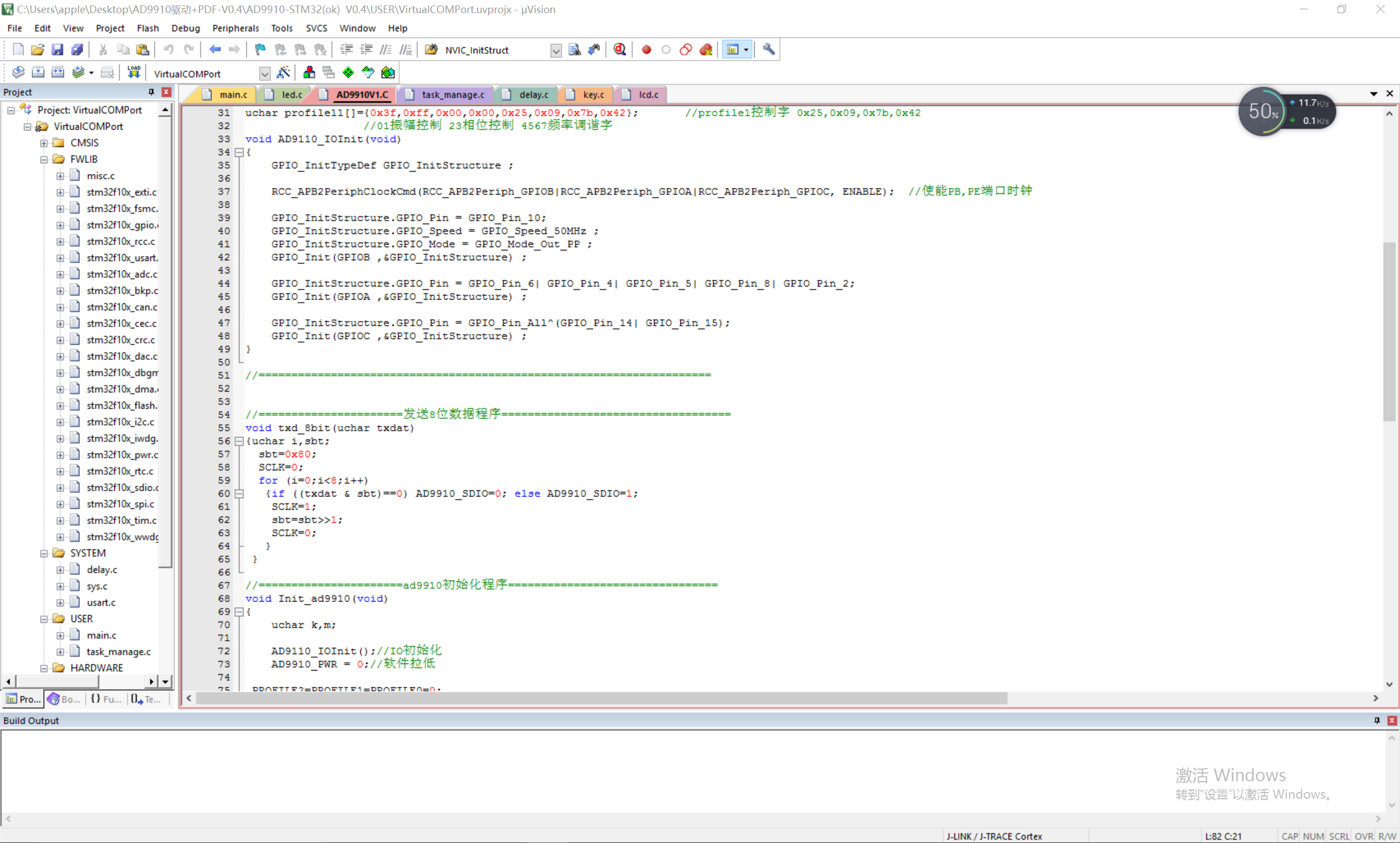1400x843 pixels.
Task: Click the Download (LOAD) to flash icon
Action: 133,72
